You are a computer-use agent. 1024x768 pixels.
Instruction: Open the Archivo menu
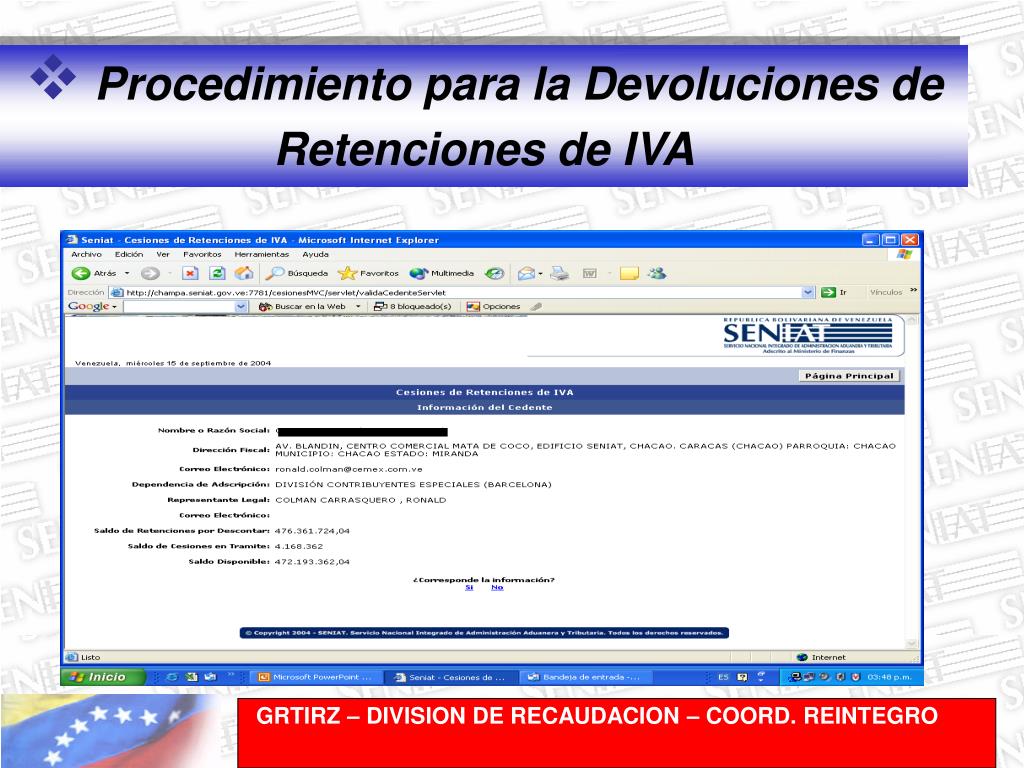[x=86, y=254]
